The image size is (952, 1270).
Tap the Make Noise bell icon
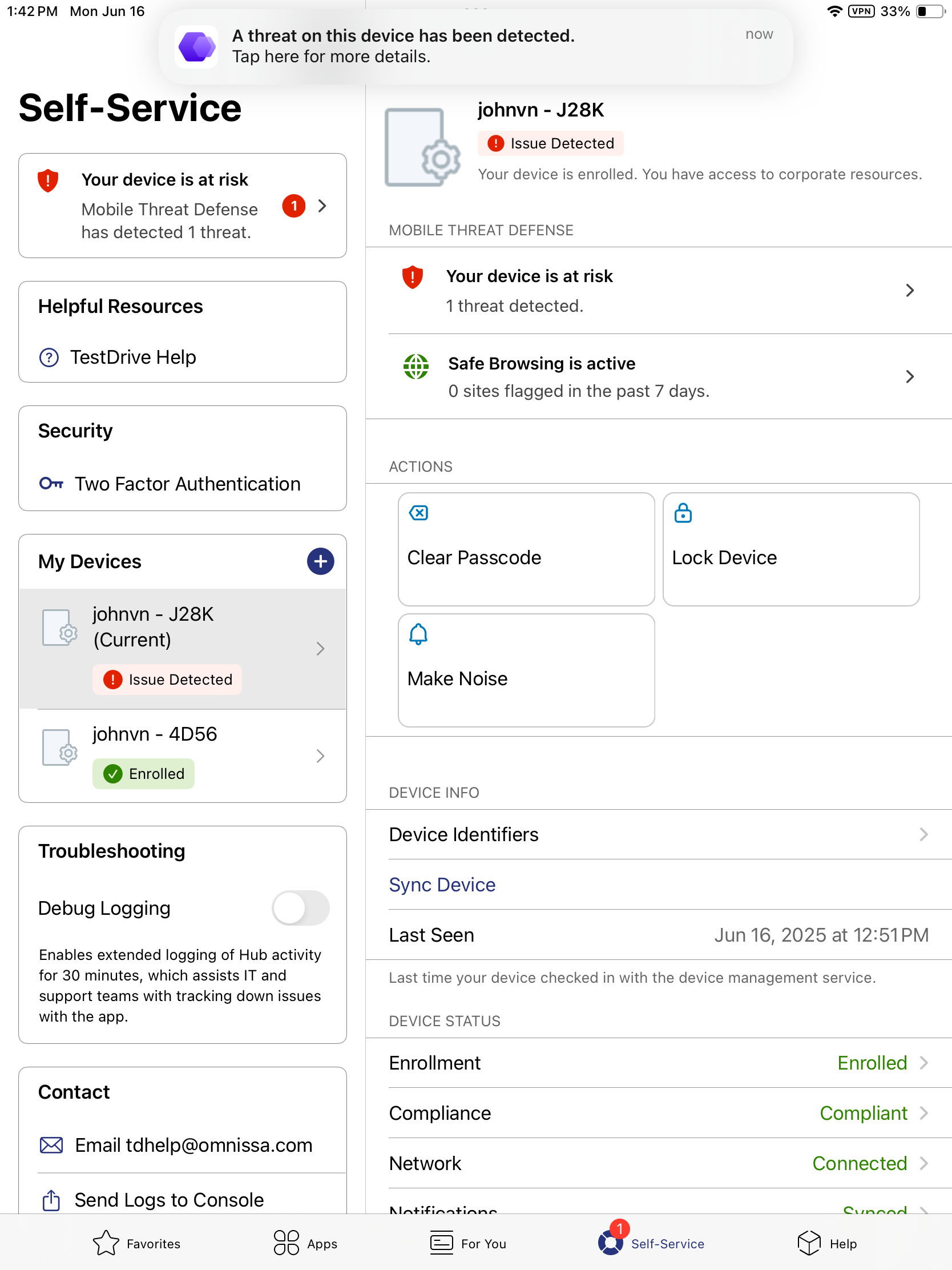(x=418, y=634)
